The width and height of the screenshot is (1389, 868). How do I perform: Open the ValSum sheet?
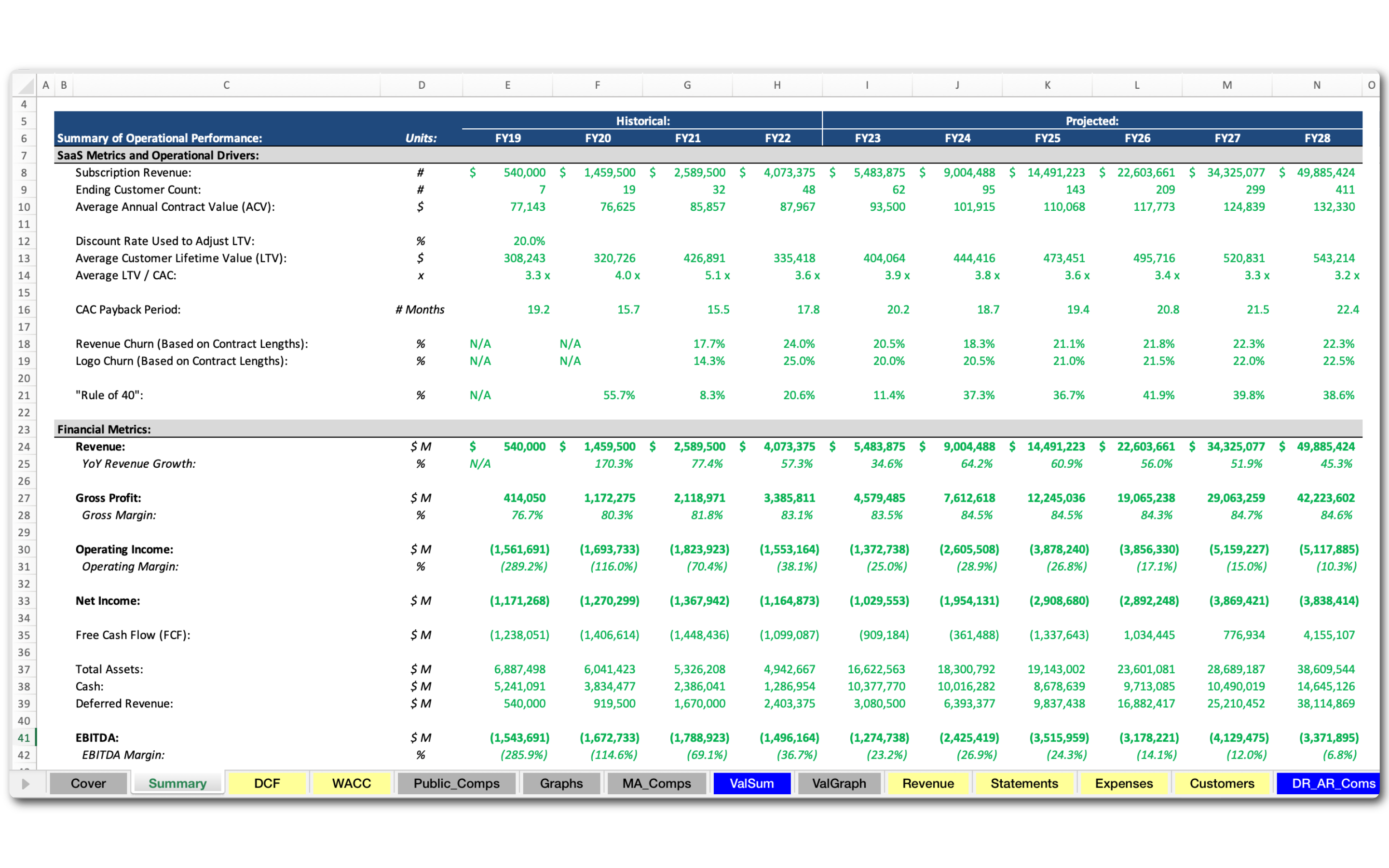752,783
